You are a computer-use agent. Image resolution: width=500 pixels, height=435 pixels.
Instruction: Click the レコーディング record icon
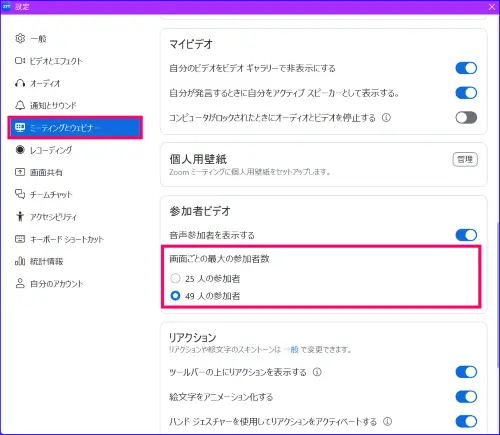20,150
